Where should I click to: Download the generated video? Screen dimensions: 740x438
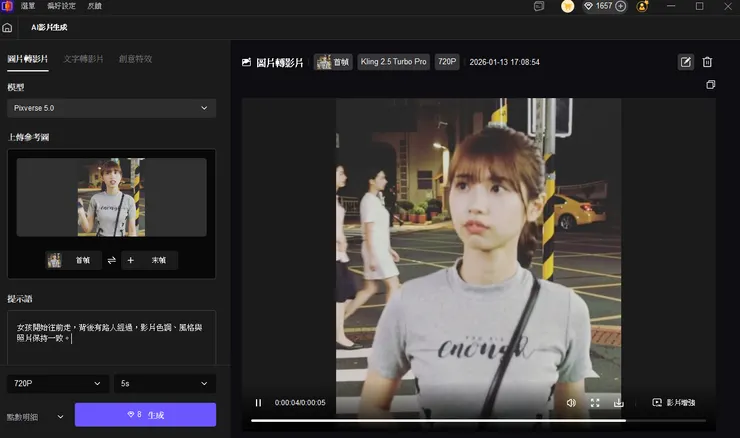(x=619, y=403)
